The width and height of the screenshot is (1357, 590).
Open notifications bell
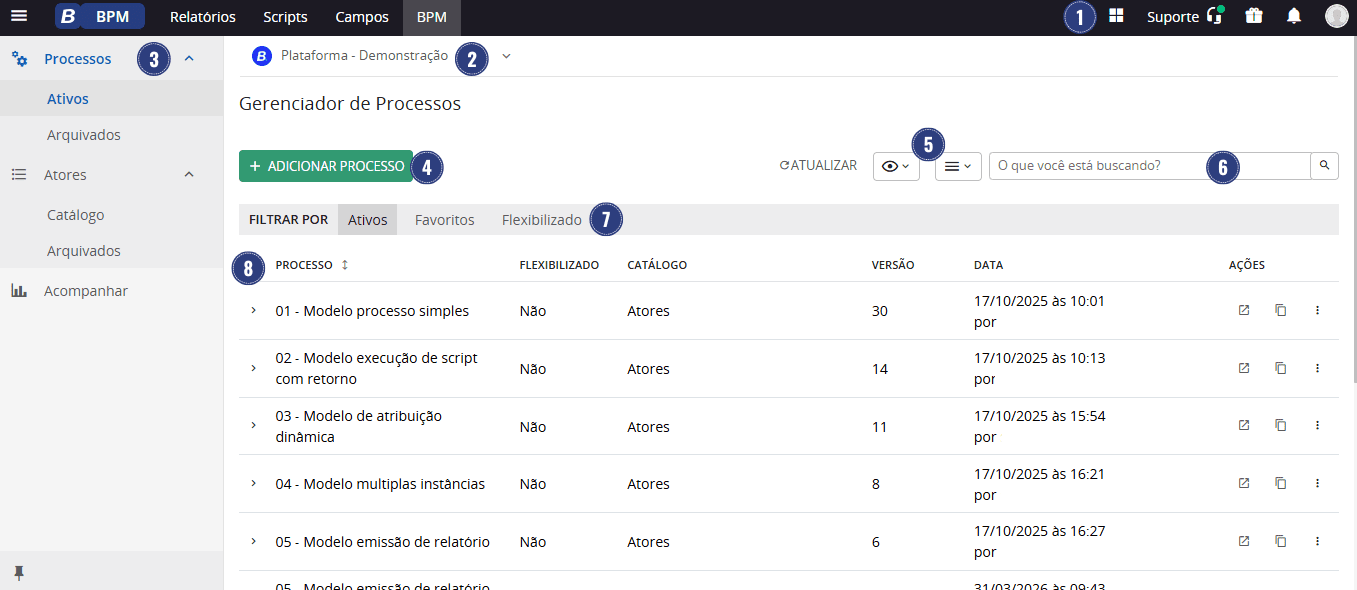click(x=1294, y=16)
